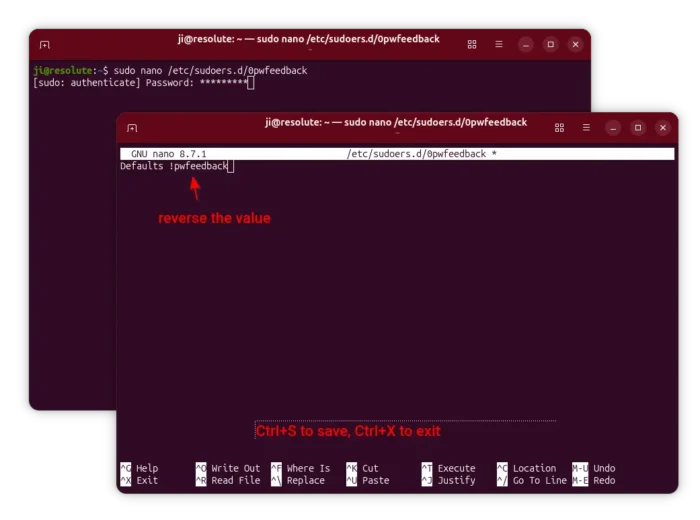Open a new tab in the front nano terminal
Screen dimensions: 700x520
(132, 128)
